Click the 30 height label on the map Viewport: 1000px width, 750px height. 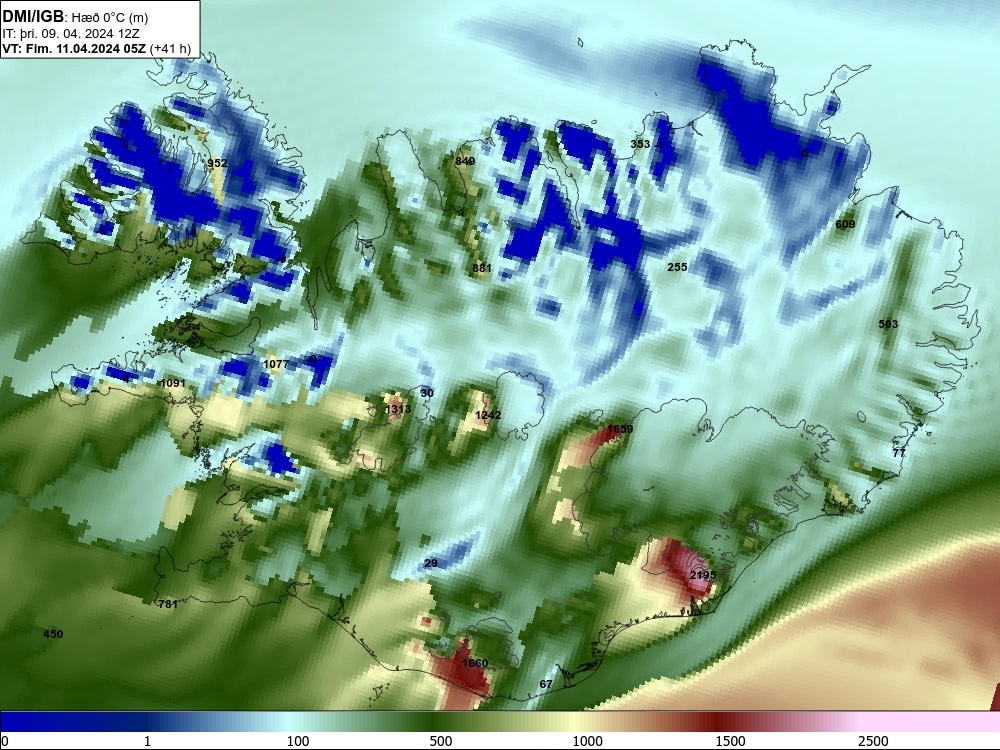tap(427, 393)
